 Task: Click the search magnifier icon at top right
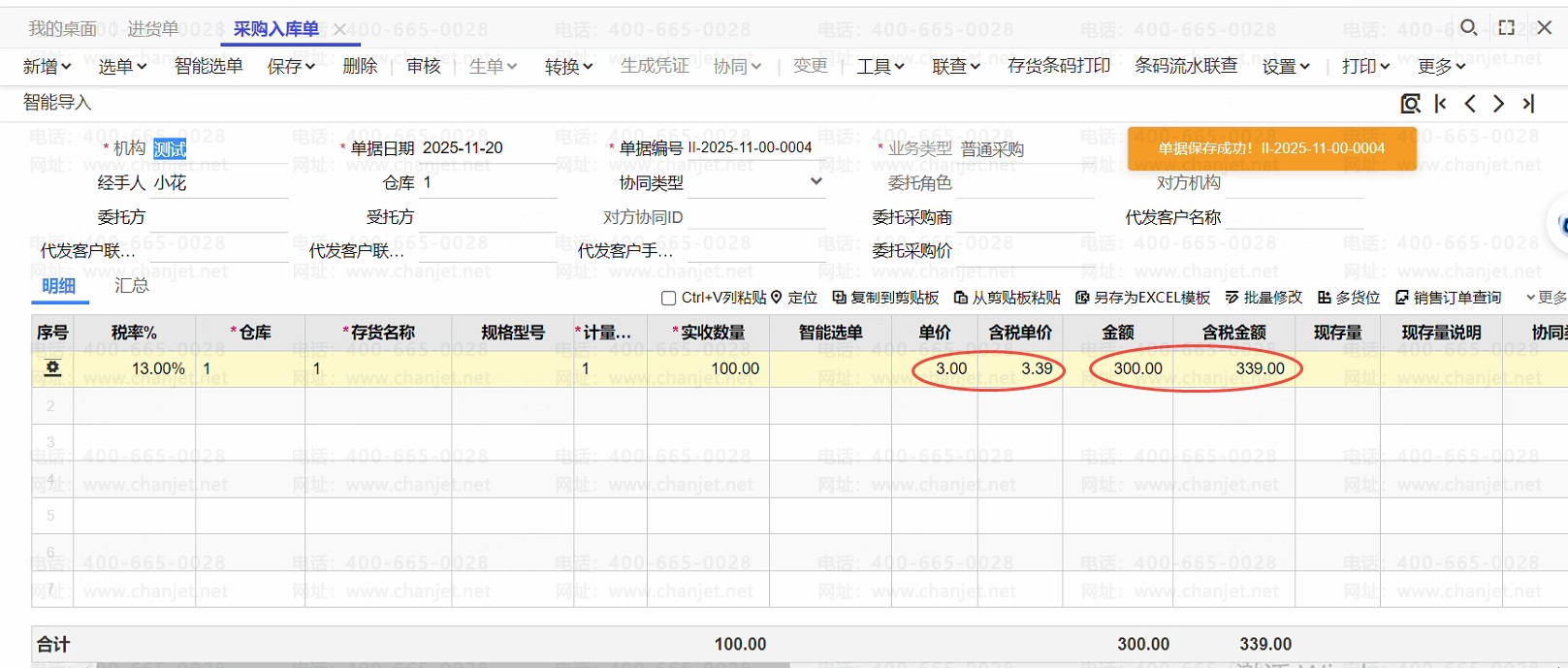tap(1469, 27)
